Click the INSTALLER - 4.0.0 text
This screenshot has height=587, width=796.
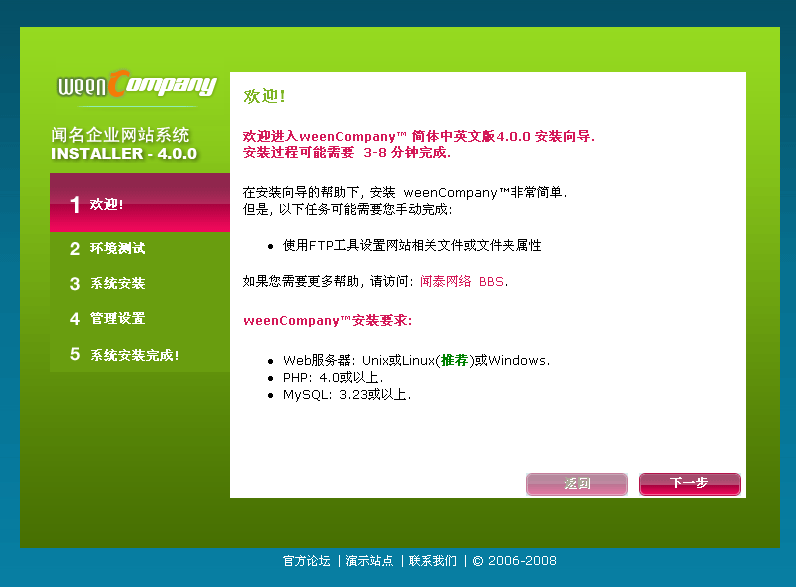(124, 153)
